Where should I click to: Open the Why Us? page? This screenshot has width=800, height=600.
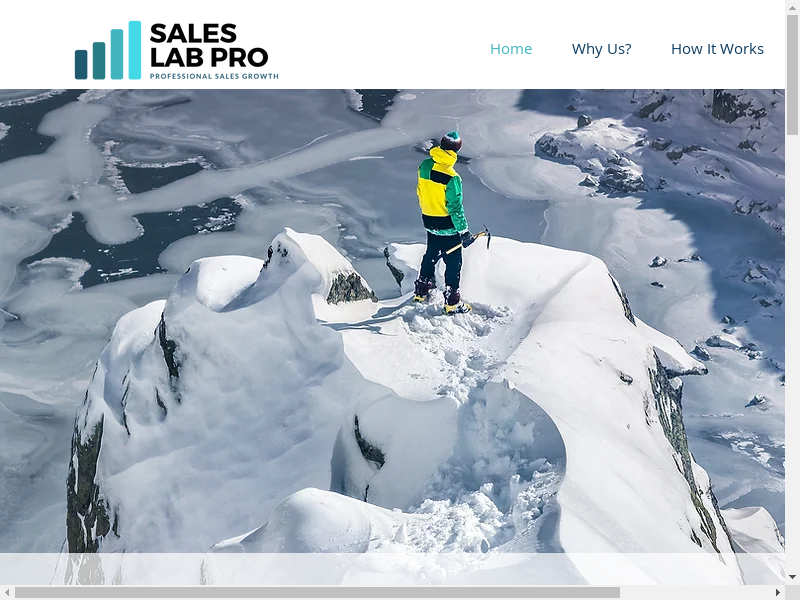coord(602,48)
